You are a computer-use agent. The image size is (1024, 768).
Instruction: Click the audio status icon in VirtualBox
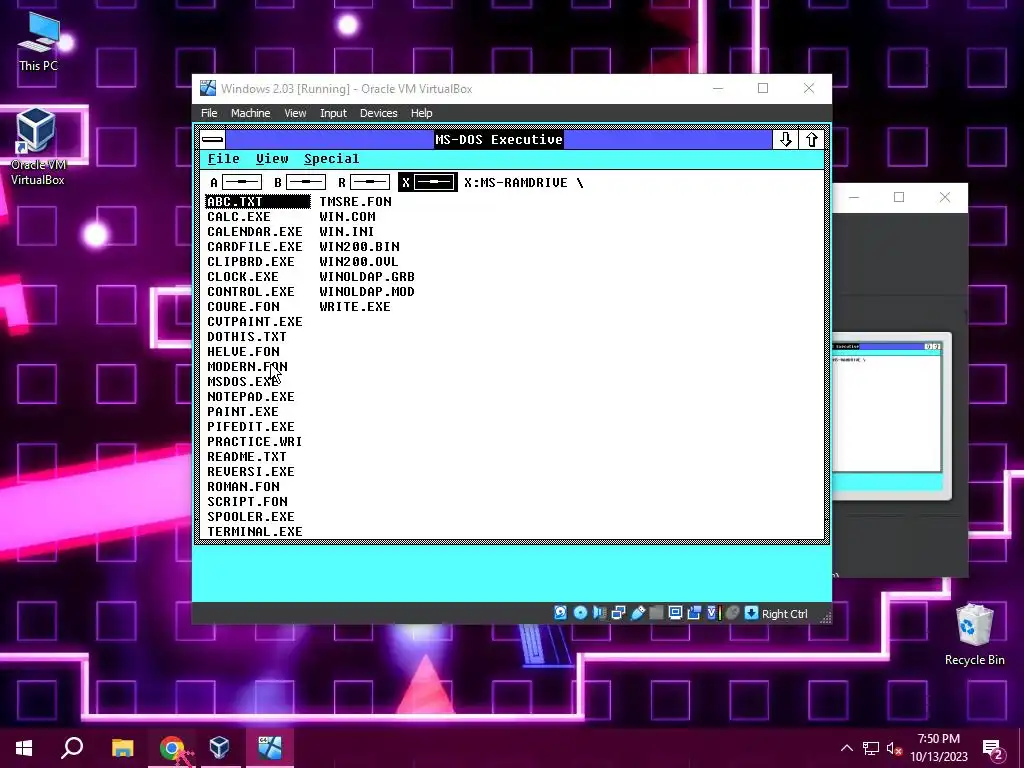point(599,613)
